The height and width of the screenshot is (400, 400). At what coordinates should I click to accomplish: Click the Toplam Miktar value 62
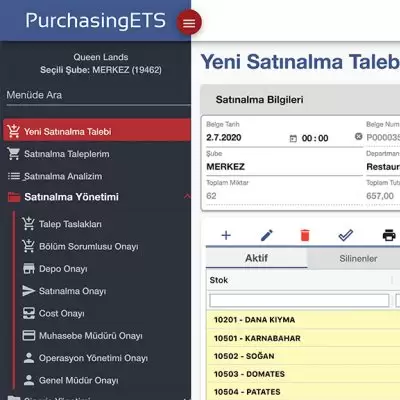[x=211, y=196]
